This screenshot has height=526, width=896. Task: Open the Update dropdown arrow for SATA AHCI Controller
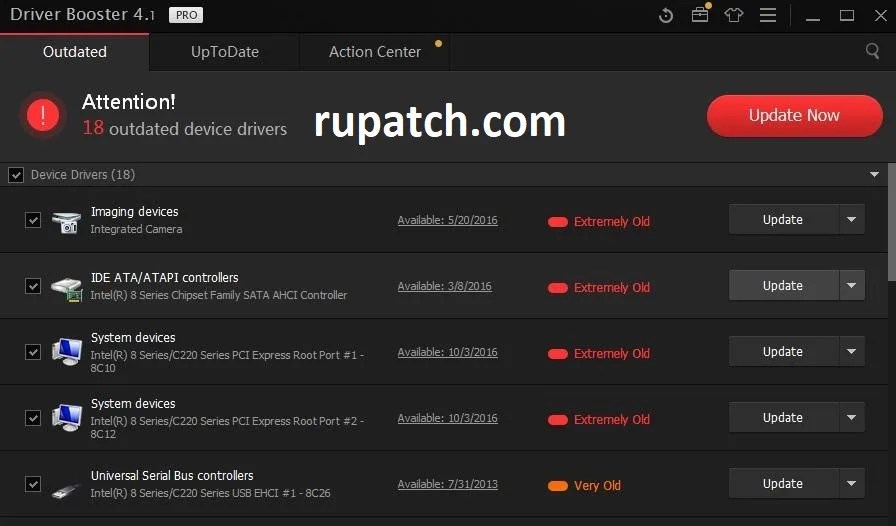[x=851, y=285]
